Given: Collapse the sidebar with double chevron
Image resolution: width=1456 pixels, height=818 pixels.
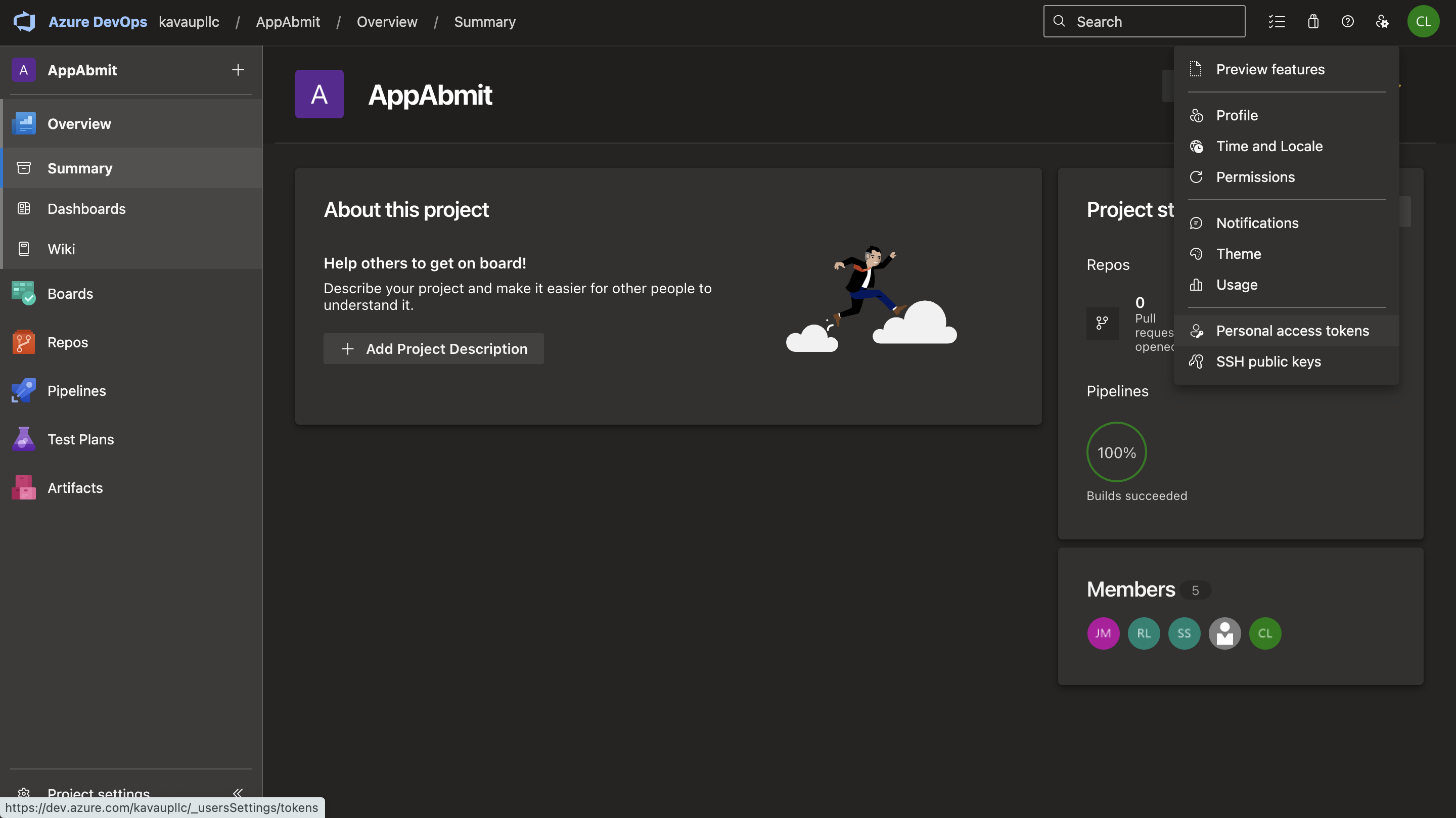Looking at the screenshot, I should tap(238, 792).
